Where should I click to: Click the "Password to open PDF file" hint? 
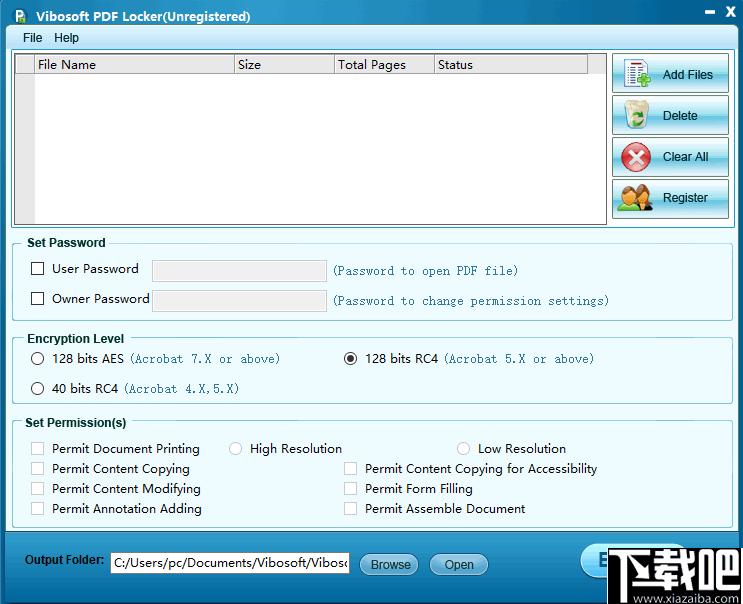point(425,271)
